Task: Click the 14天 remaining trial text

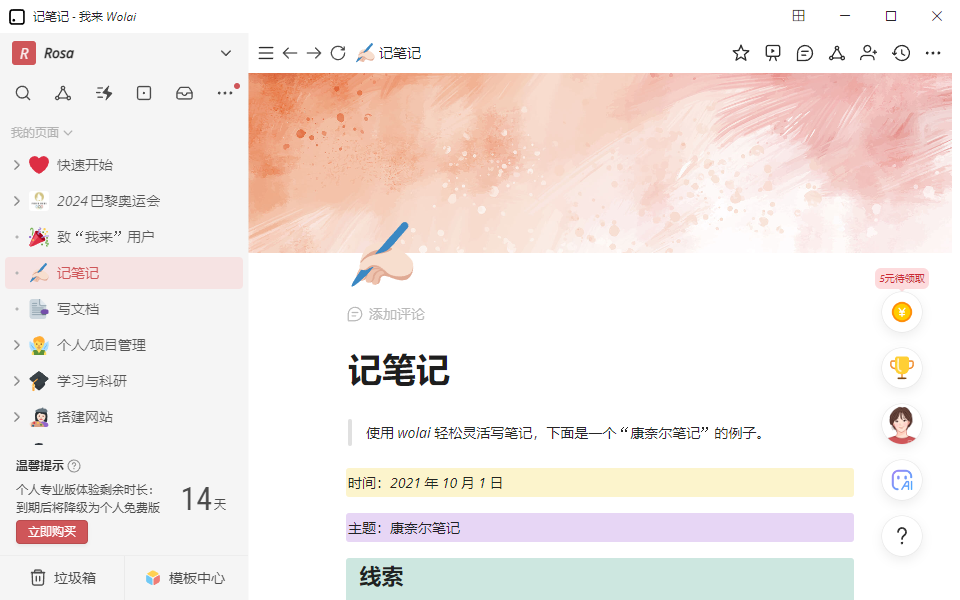Action: [x=204, y=499]
